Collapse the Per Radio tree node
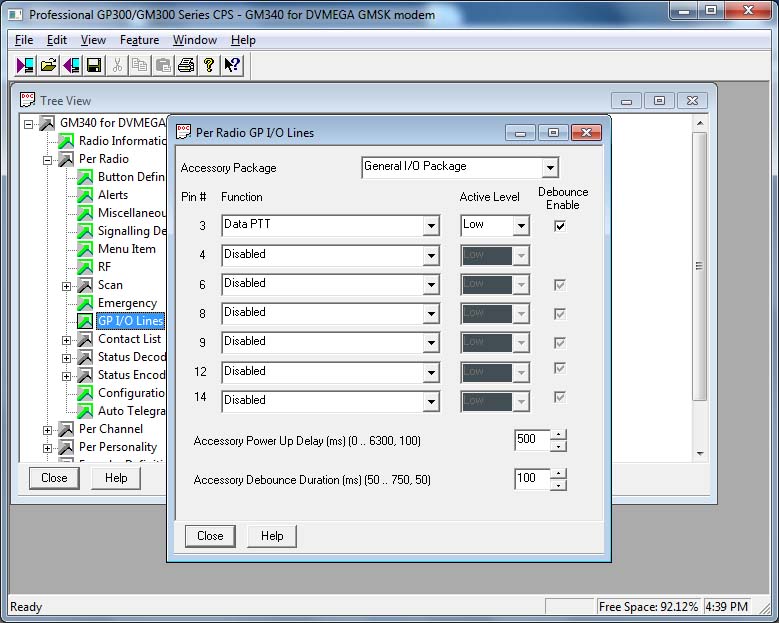 coord(48,160)
